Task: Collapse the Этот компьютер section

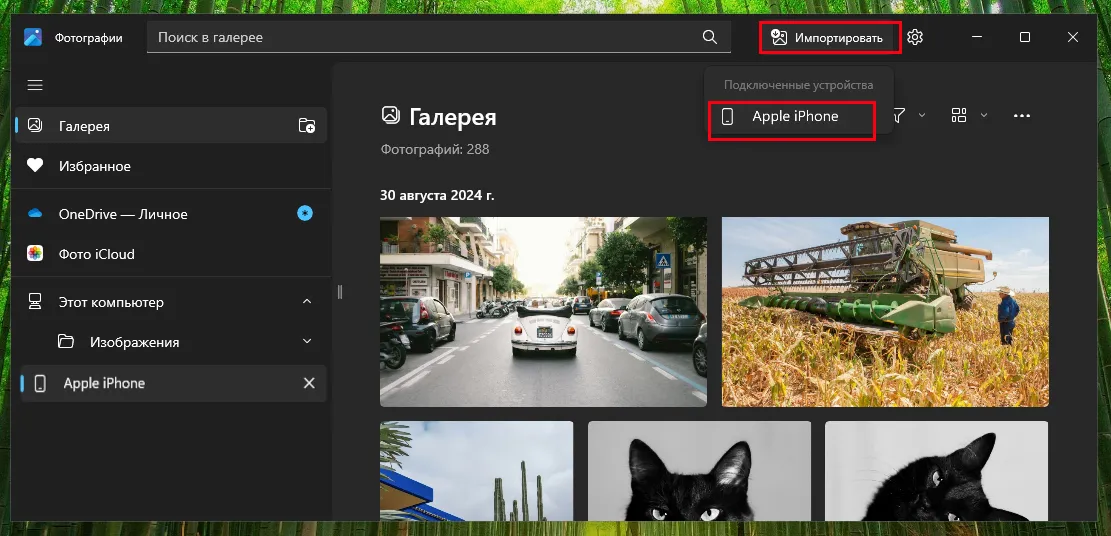Action: pyautogui.click(x=307, y=302)
